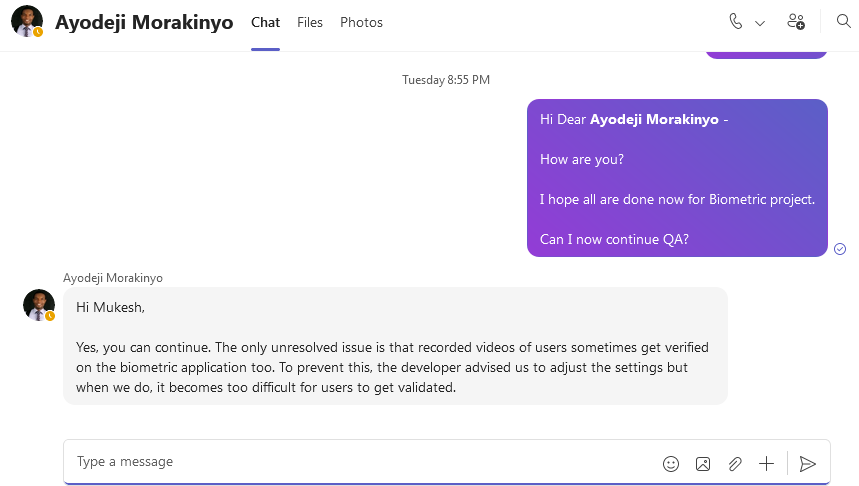Viewport: 859px width, 486px height.
Task: Expand the call options dropdown arrow
Action: (760, 23)
